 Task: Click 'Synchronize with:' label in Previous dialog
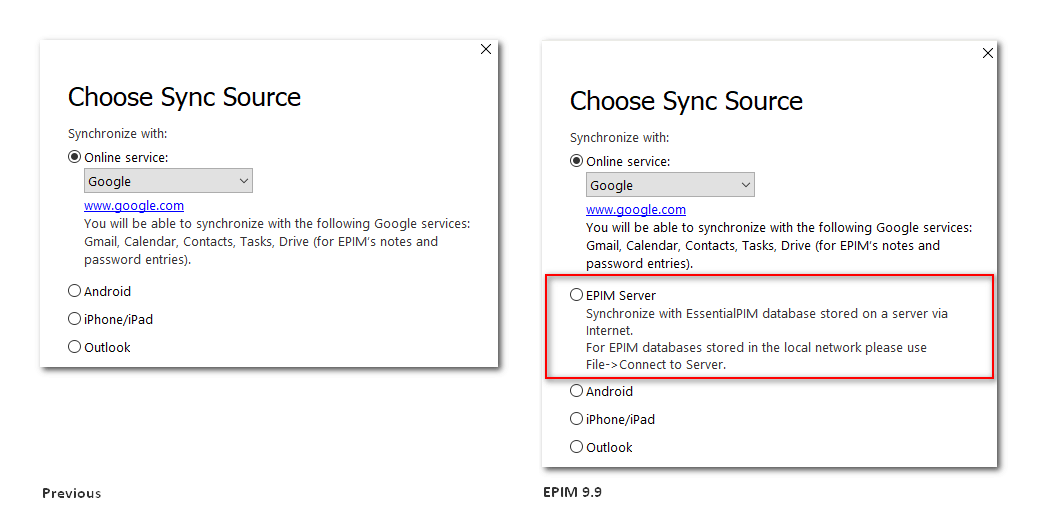click(x=117, y=134)
